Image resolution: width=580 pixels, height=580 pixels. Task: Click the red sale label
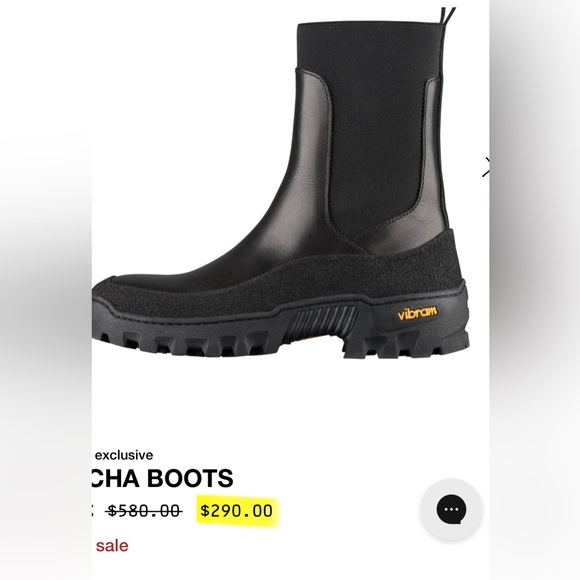click(112, 546)
